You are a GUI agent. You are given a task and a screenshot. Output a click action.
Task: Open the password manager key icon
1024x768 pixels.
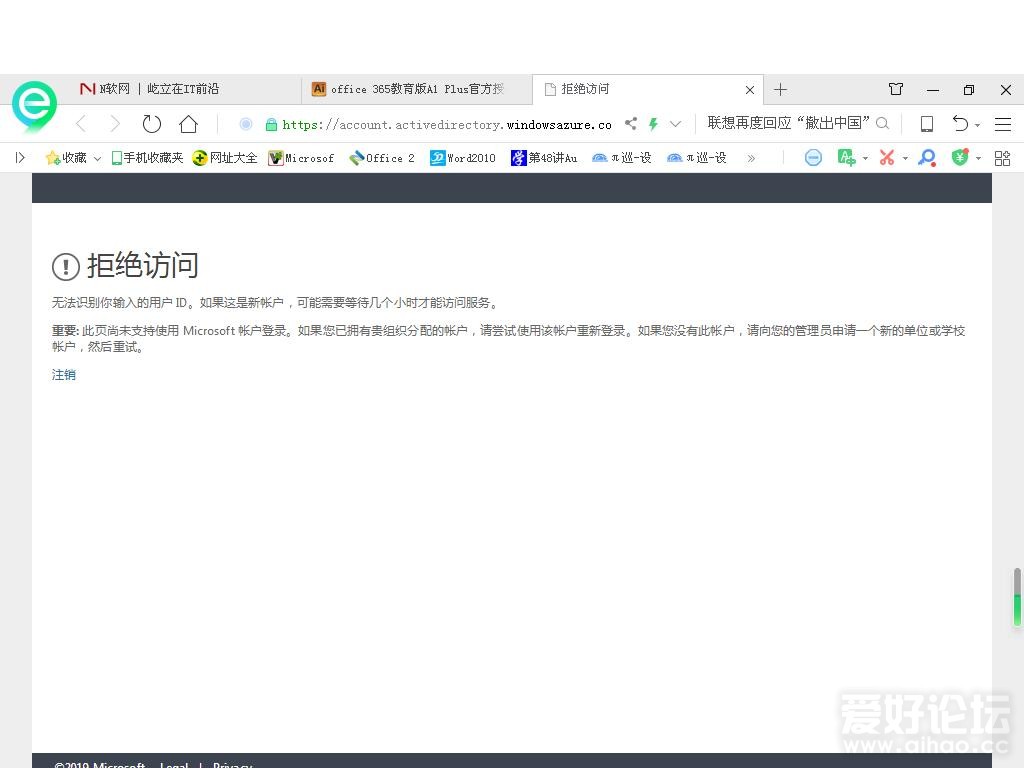(926, 157)
